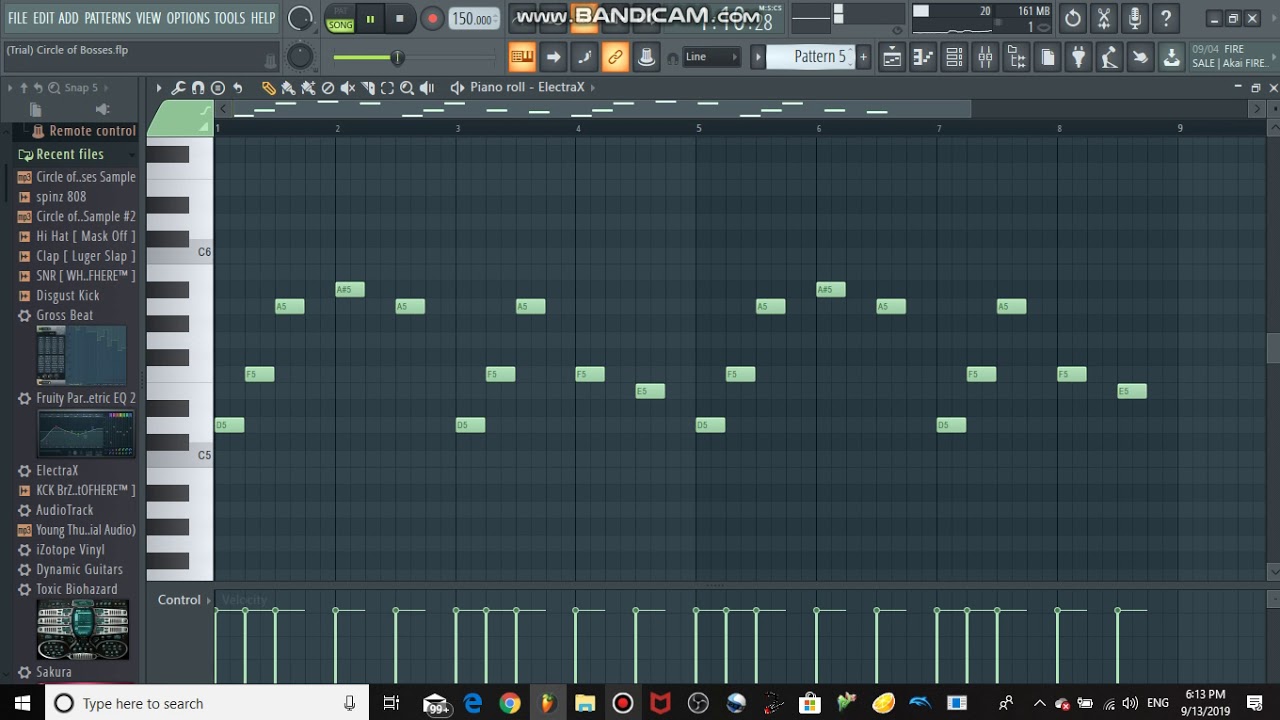Click the Download content library icon

[1171, 57]
